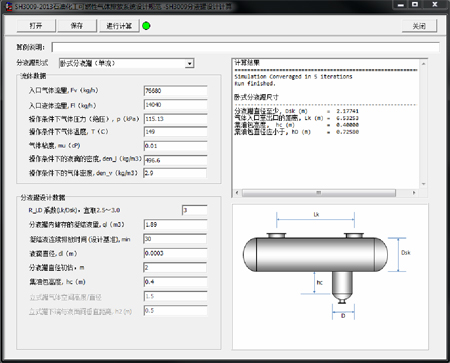Image resolution: width=450 pixels, height=363 pixels.
Task: Click the hc result value 0.40000
Action: tap(347, 125)
